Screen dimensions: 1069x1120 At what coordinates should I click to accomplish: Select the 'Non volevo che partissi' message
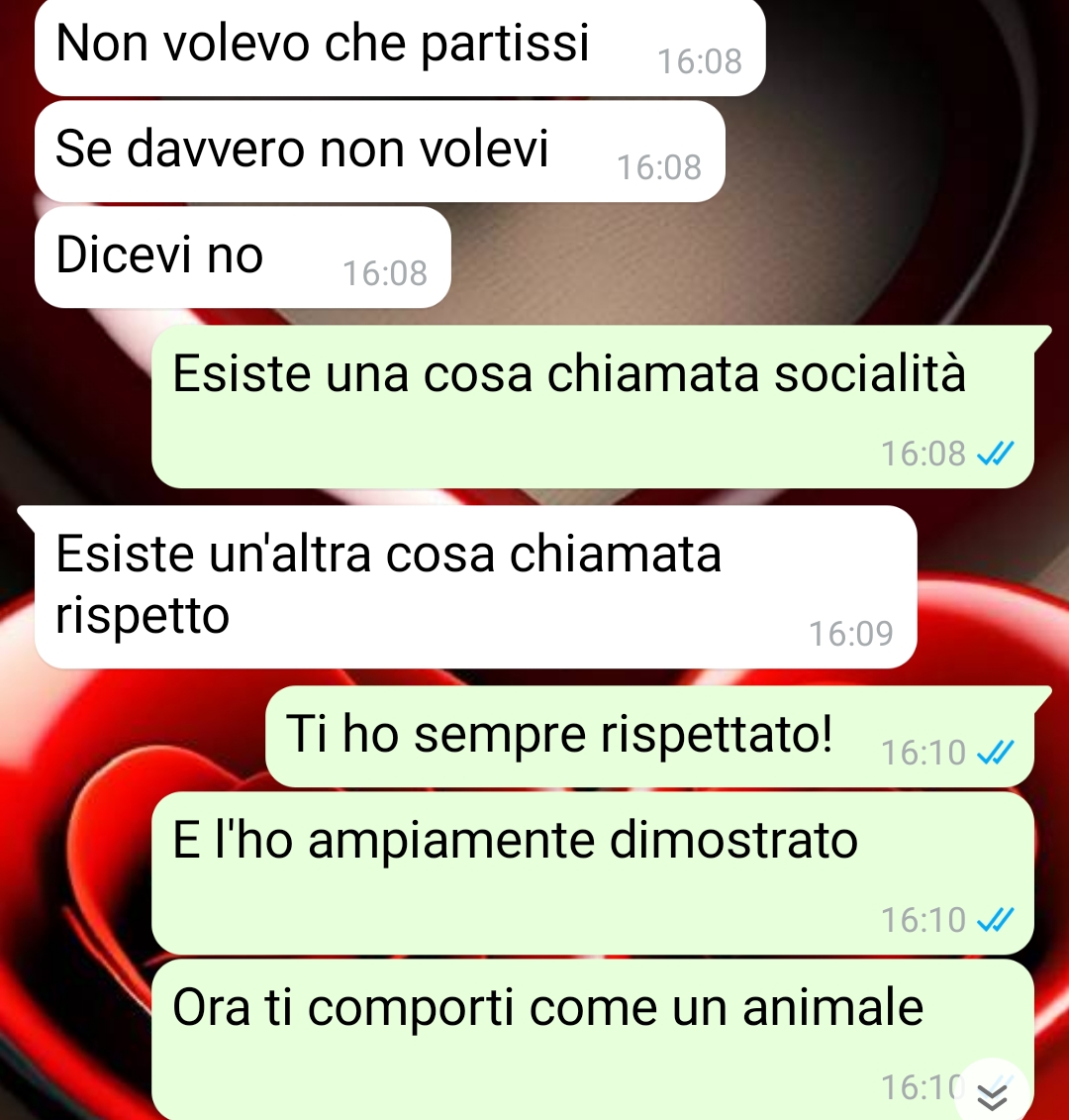click(x=400, y=48)
